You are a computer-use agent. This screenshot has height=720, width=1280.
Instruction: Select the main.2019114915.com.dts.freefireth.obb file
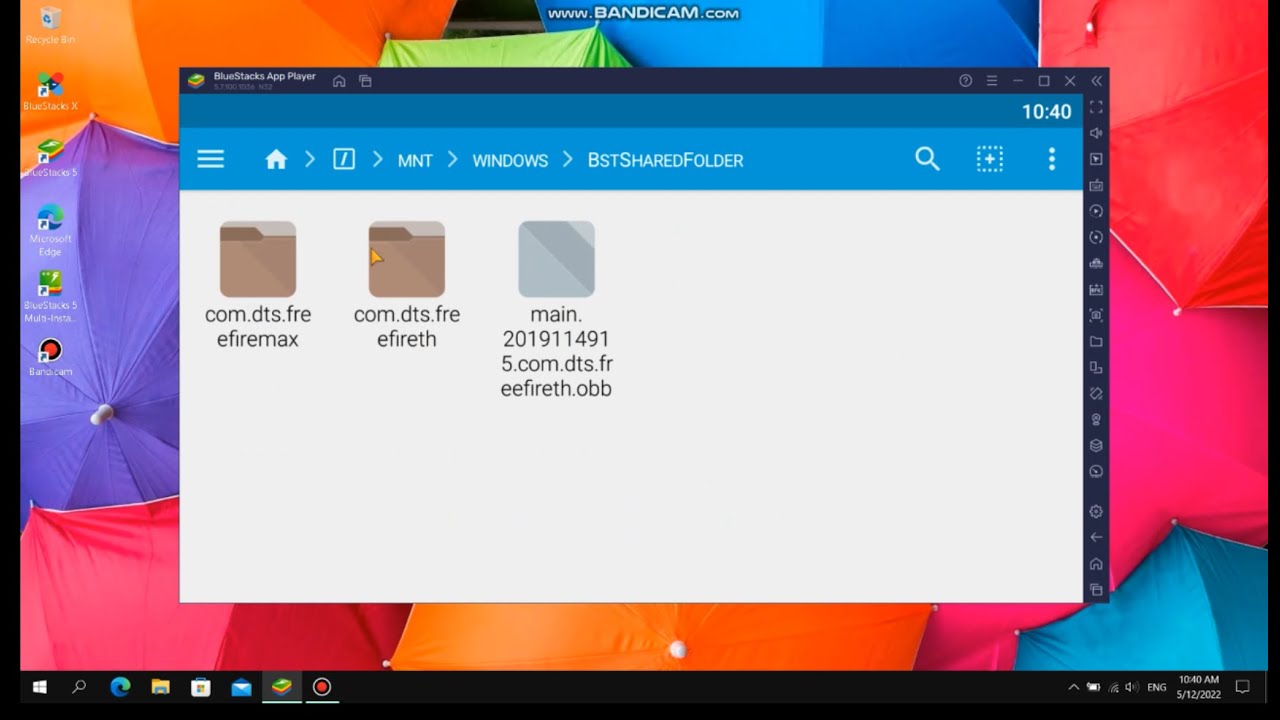[x=556, y=310]
